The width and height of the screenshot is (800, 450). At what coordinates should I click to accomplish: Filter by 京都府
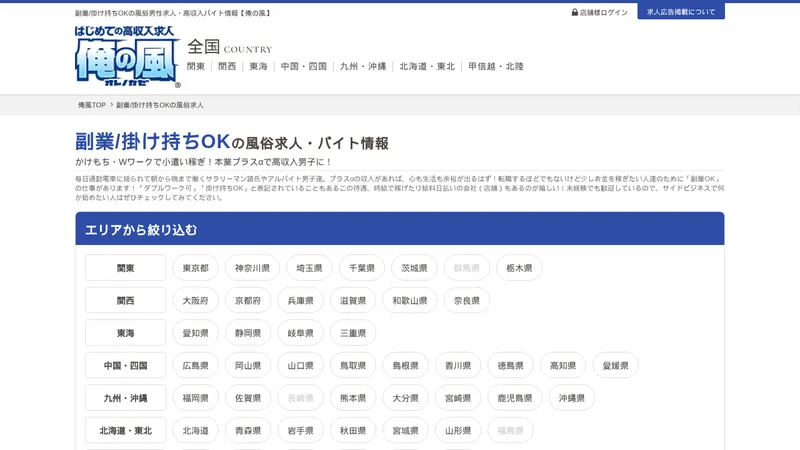pos(248,301)
